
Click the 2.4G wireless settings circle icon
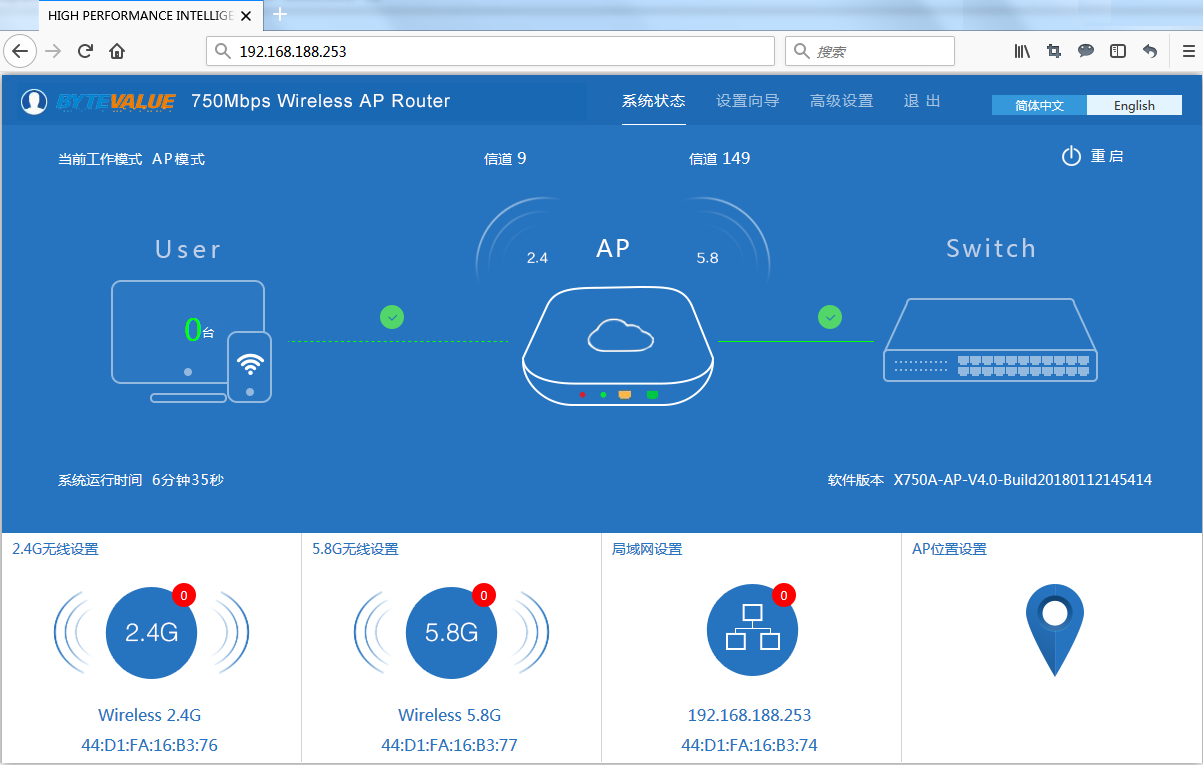[151, 632]
